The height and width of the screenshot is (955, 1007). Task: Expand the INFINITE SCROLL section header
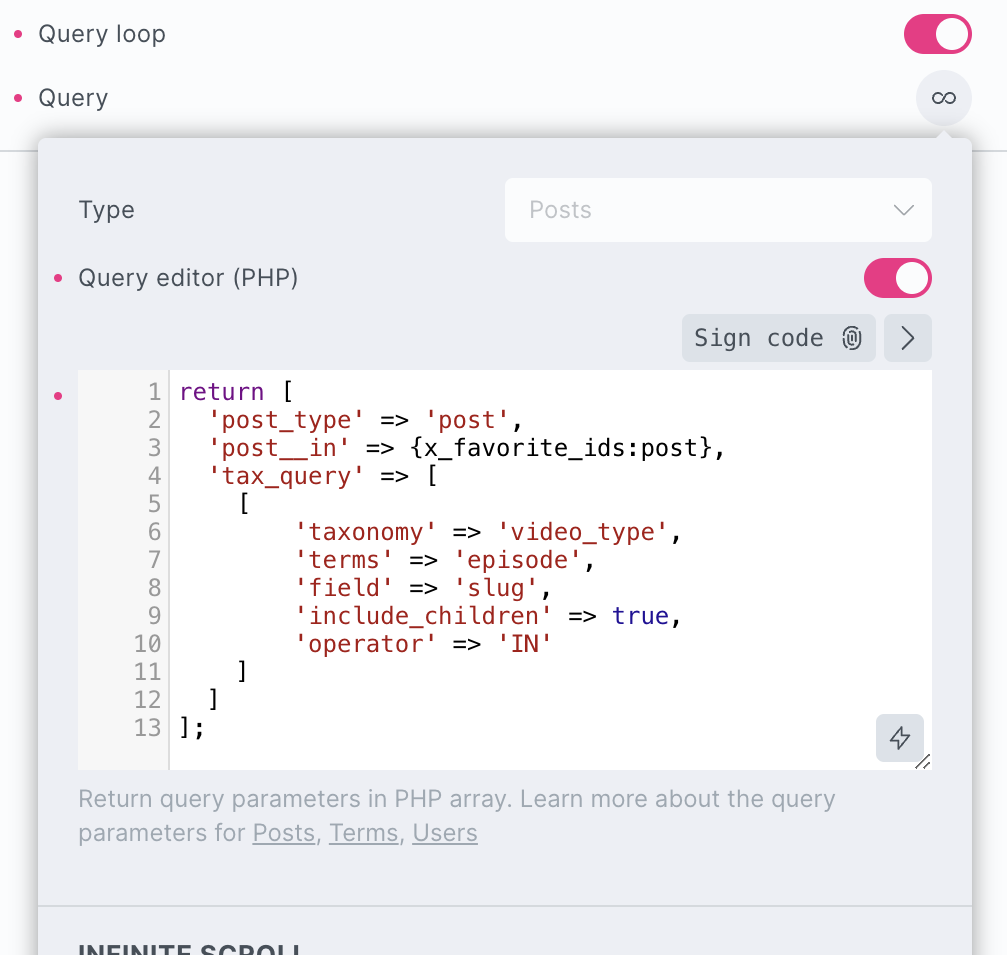coord(190,947)
